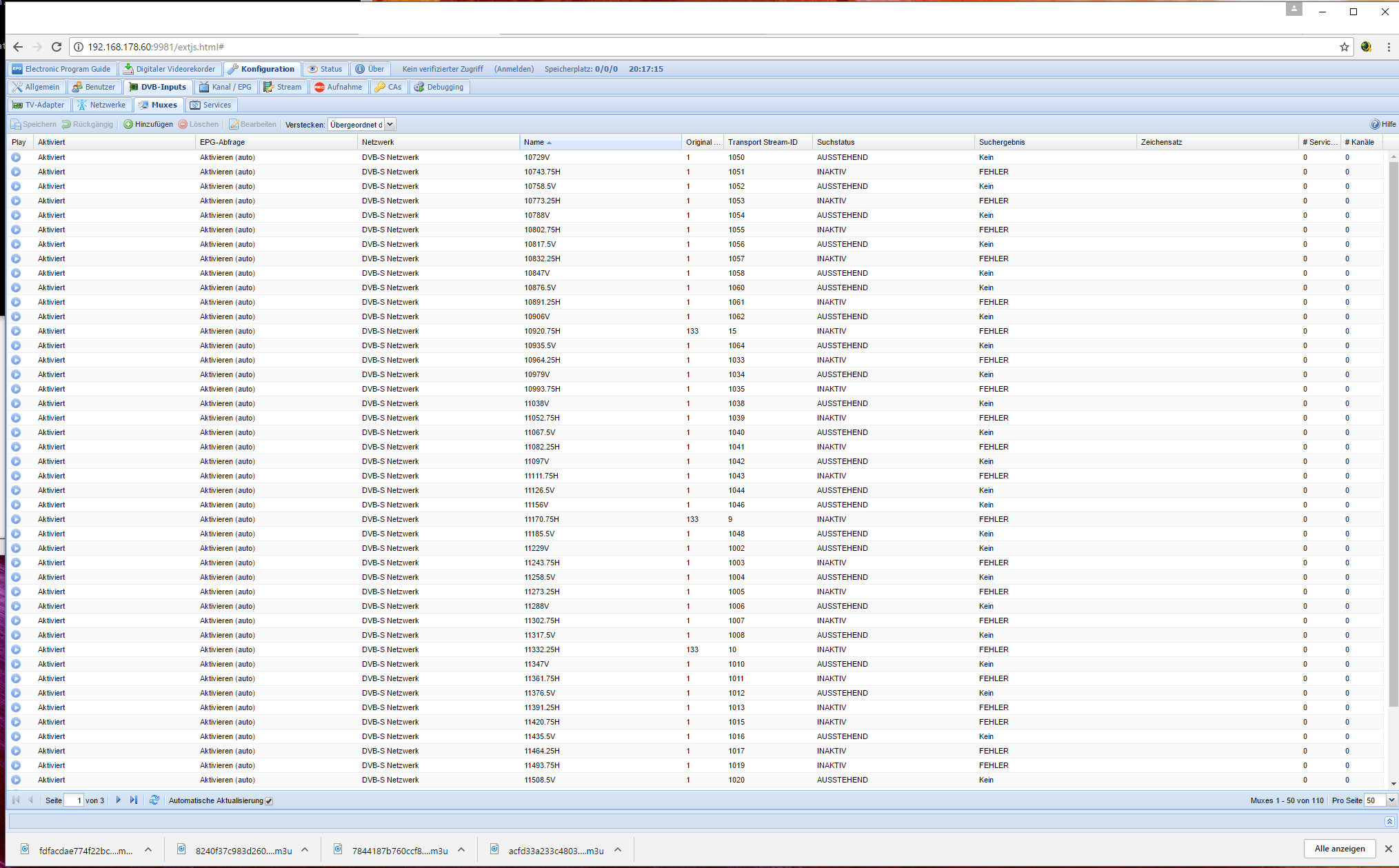Viewport: 1399px width, 868px height.
Task: Select the row with stream ID 1064
Action: (696, 345)
